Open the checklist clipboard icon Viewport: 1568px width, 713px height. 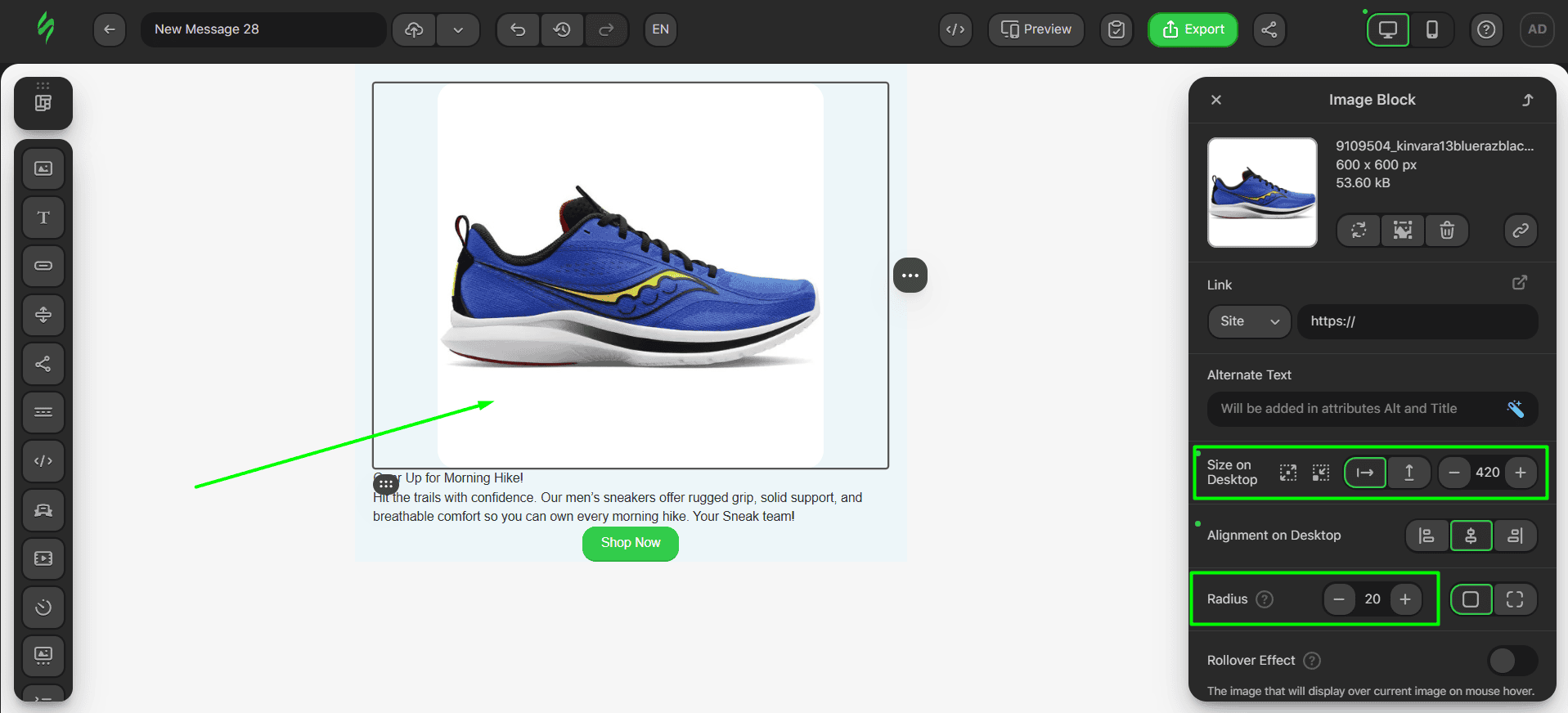(1116, 29)
